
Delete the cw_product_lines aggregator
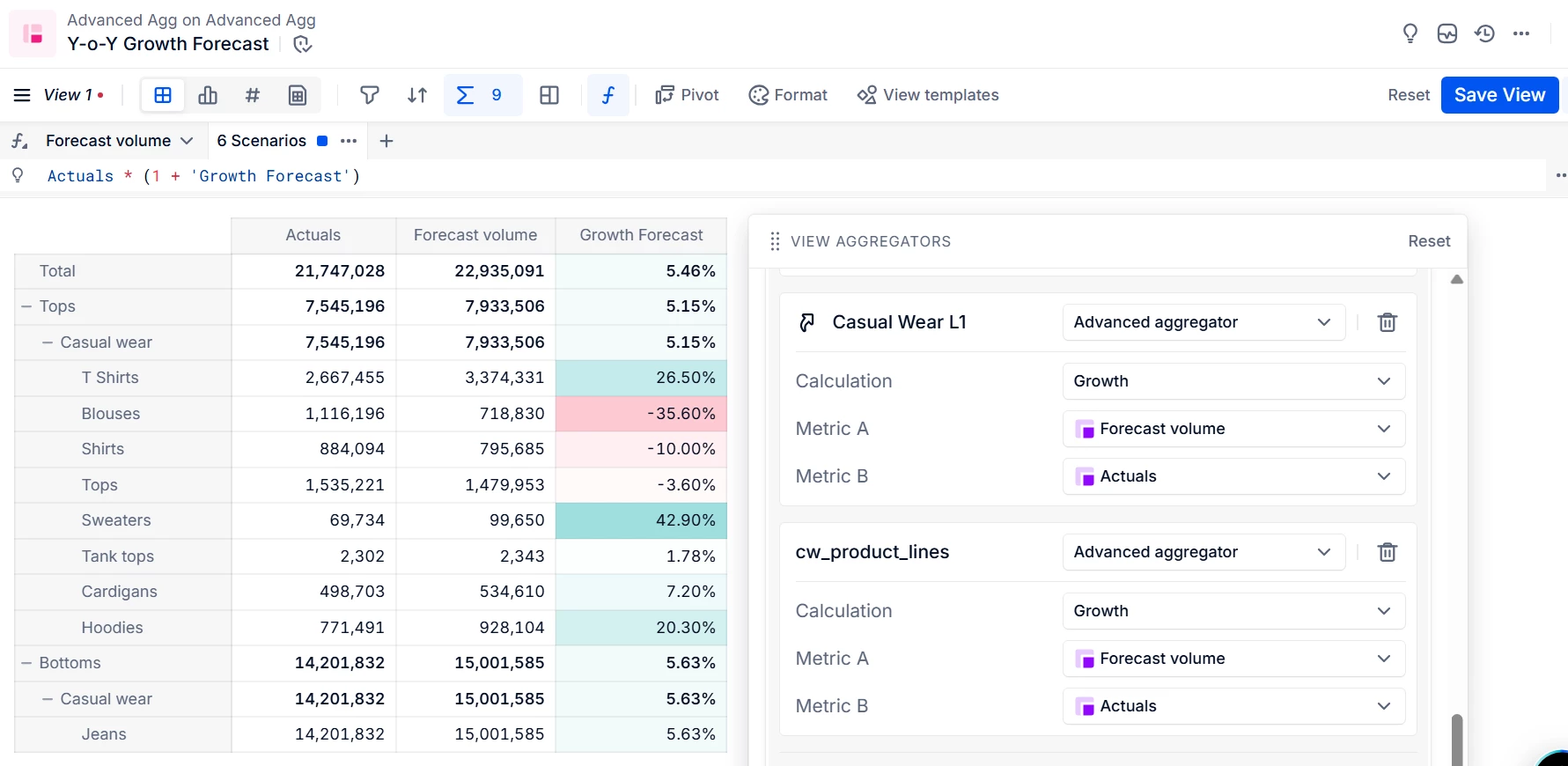pos(1387,552)
